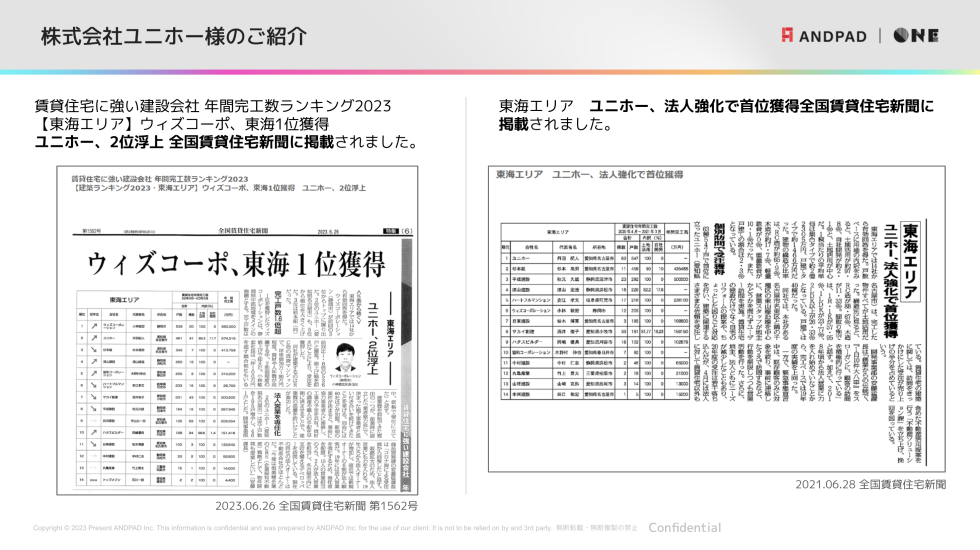The width and height of the screenshot is (980, 550).
Task: Select right heading ユニホー、法人強化で首位獲得
Action: [693, 106]
